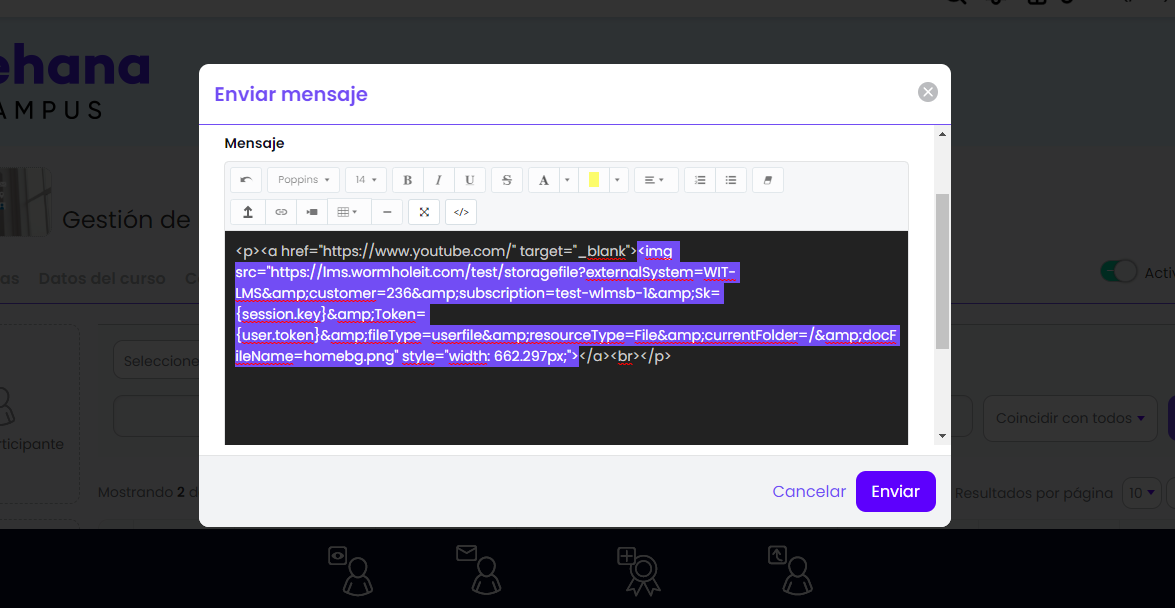Apply strikethrough formatting
Image resolution: width=1175 pixels, height=608 pixels.
507,180
